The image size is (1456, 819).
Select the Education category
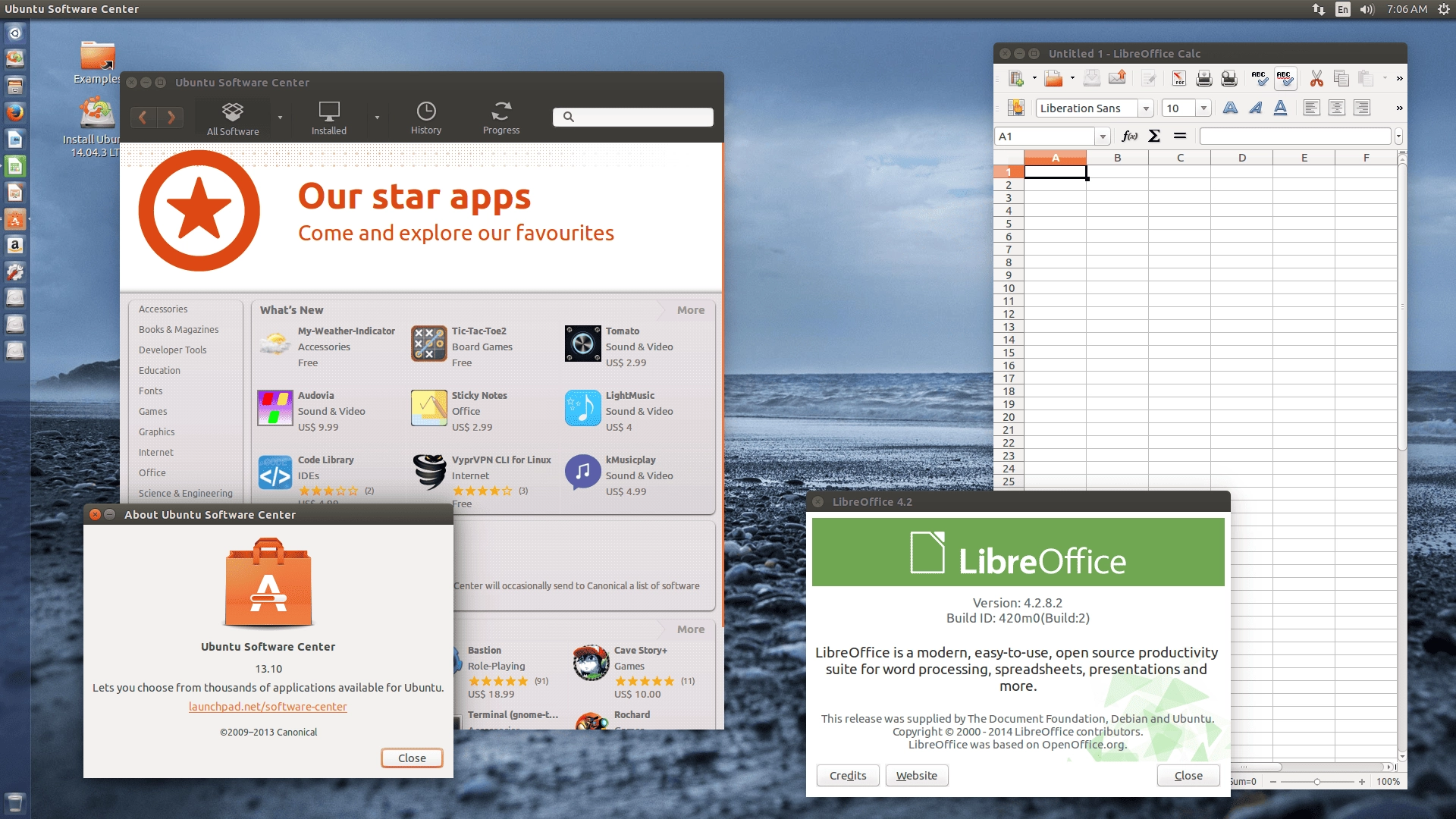click(x=160, y=370)
